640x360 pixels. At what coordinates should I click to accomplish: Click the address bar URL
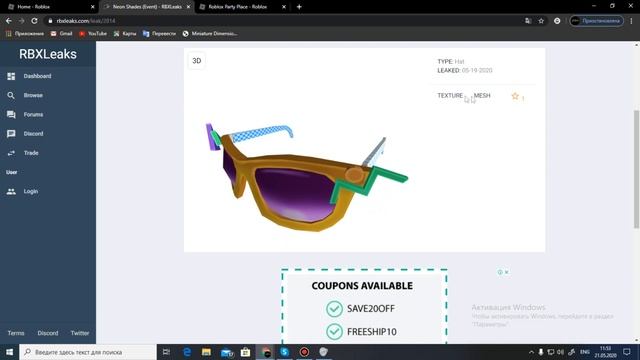(x=86, y=21)
